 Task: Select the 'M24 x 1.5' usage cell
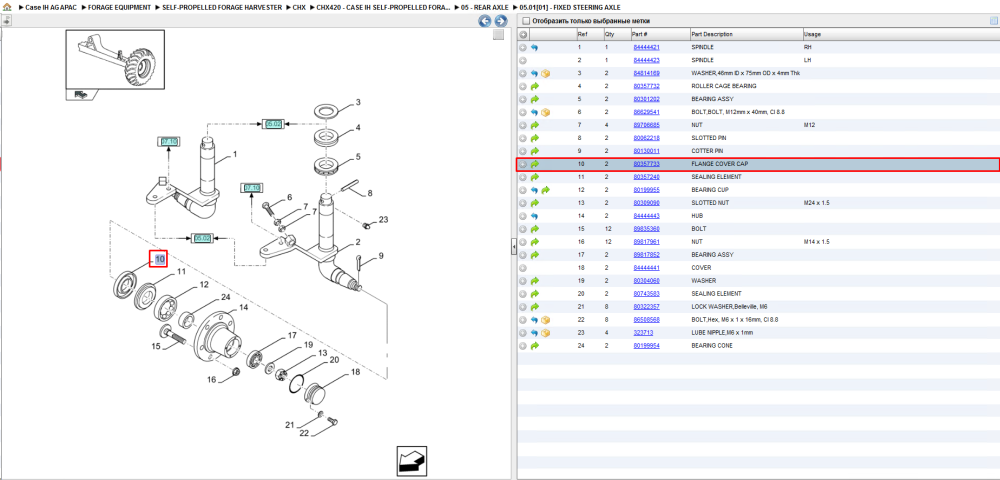[x=817, y=203]
